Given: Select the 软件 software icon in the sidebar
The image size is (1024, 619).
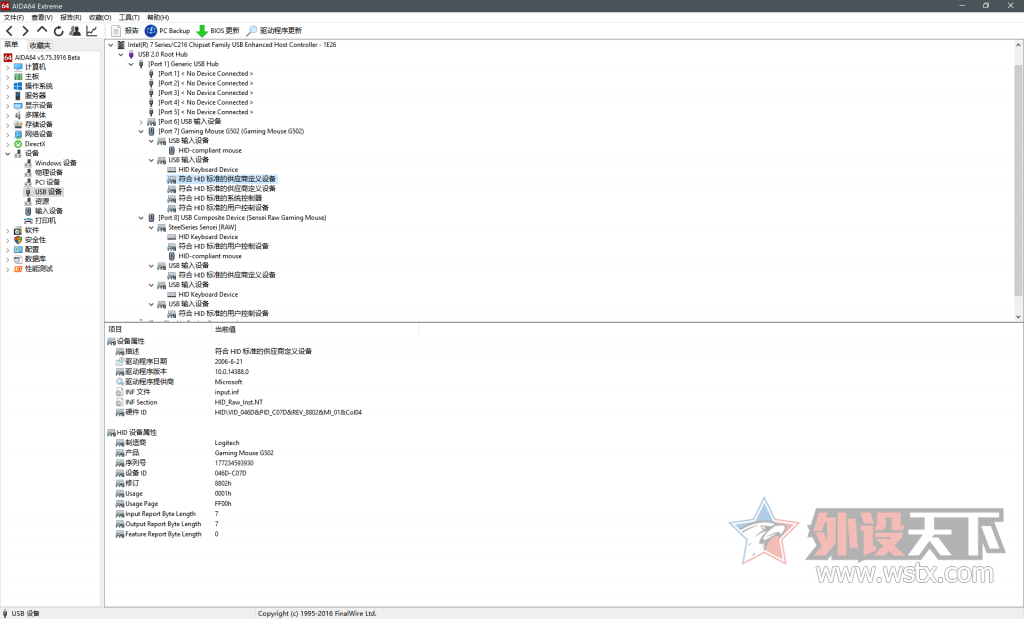Looking at the screenshot, I should point(18,230).
